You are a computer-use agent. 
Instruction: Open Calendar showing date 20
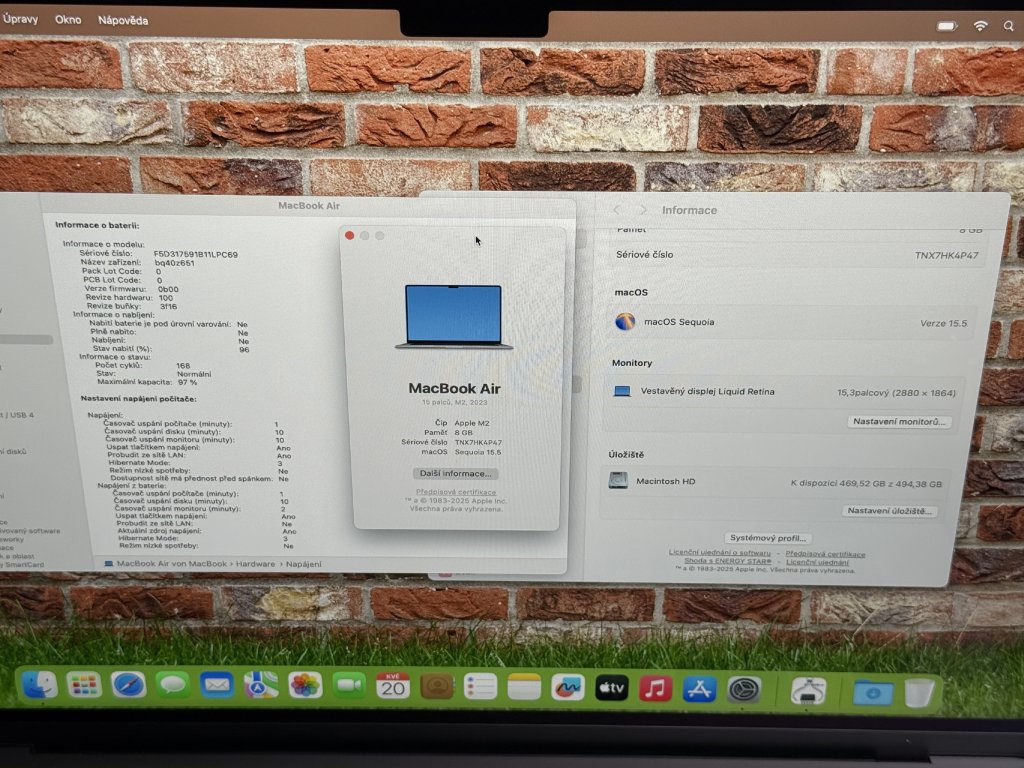[x=393, y=686]
